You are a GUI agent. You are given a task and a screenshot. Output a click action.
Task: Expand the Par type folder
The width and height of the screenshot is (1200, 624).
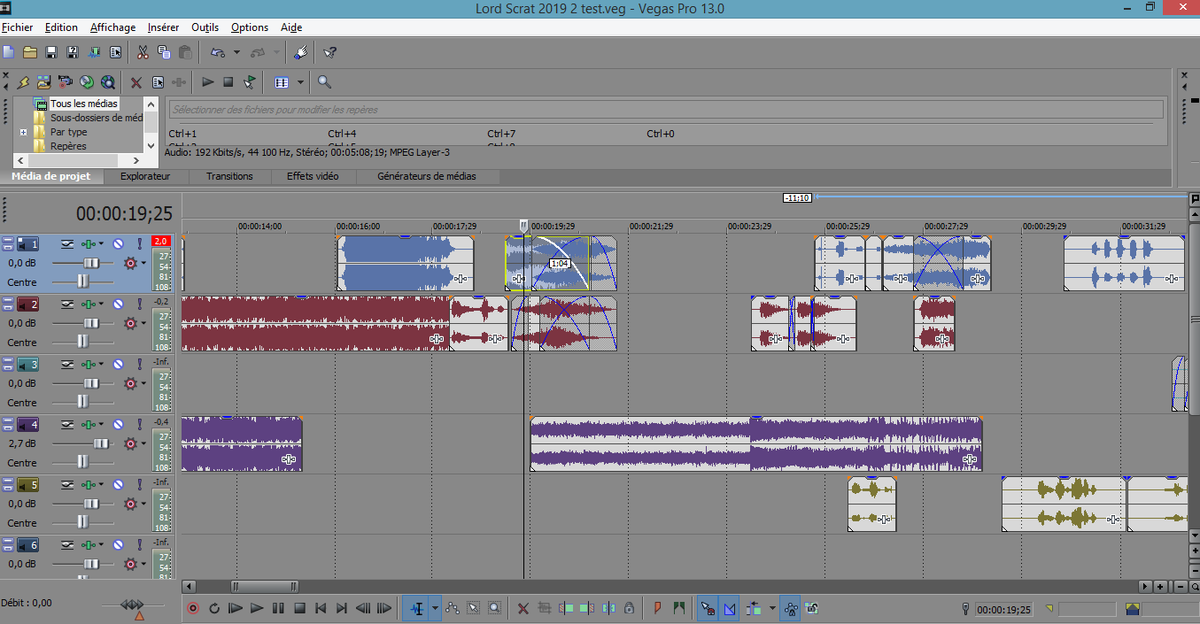point(23,132)
